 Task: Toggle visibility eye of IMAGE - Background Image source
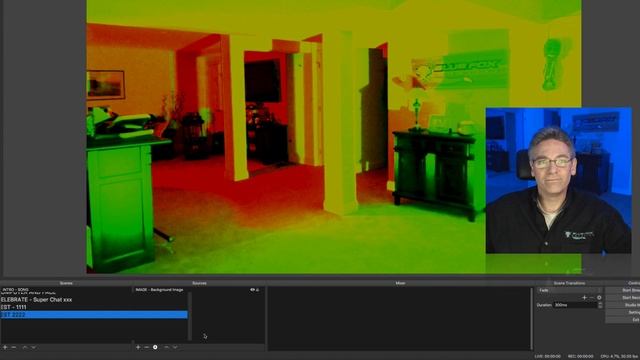[x=252, y=290]
